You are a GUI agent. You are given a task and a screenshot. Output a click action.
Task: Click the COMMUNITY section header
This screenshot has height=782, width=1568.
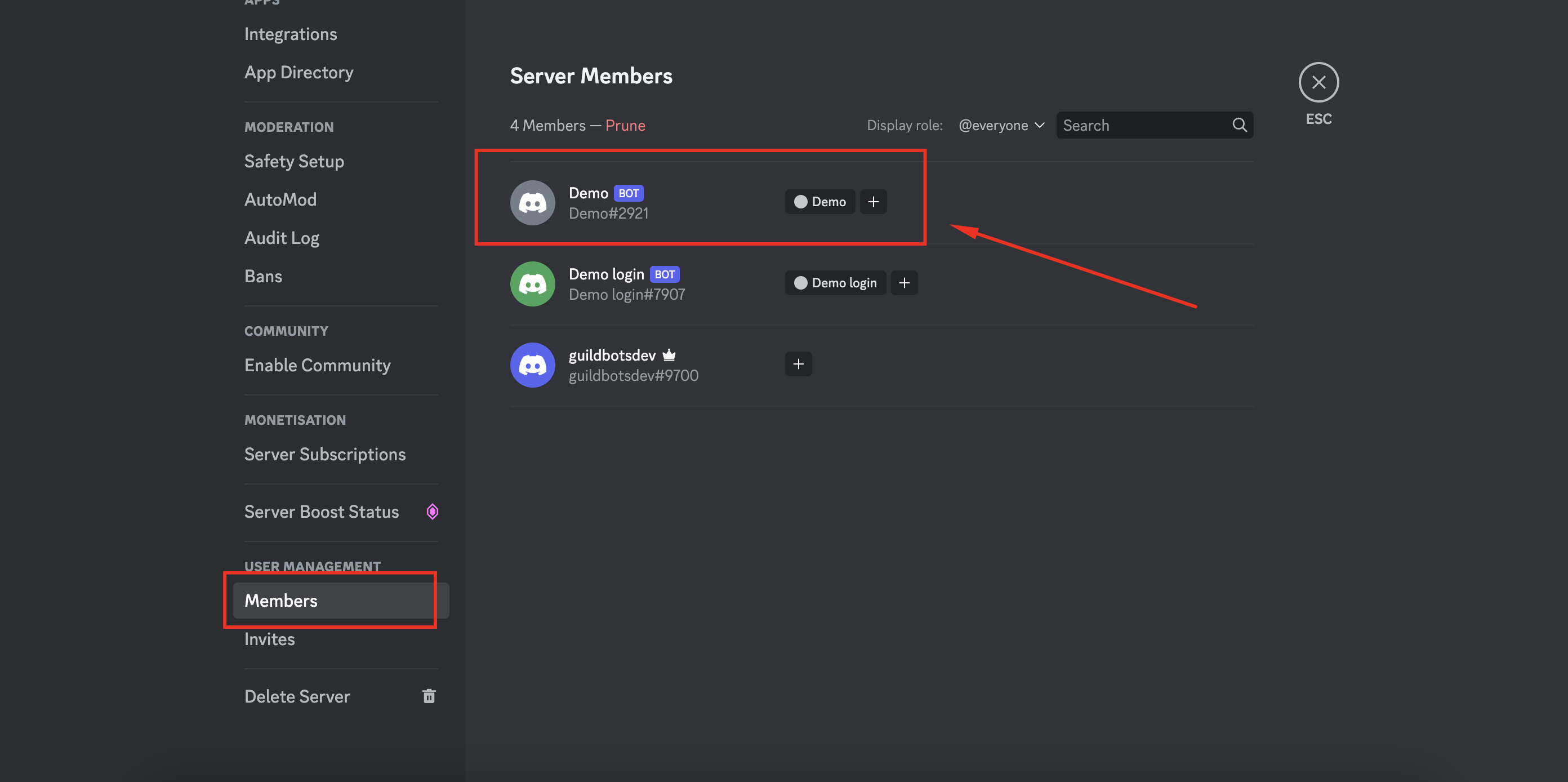[286, 331]
